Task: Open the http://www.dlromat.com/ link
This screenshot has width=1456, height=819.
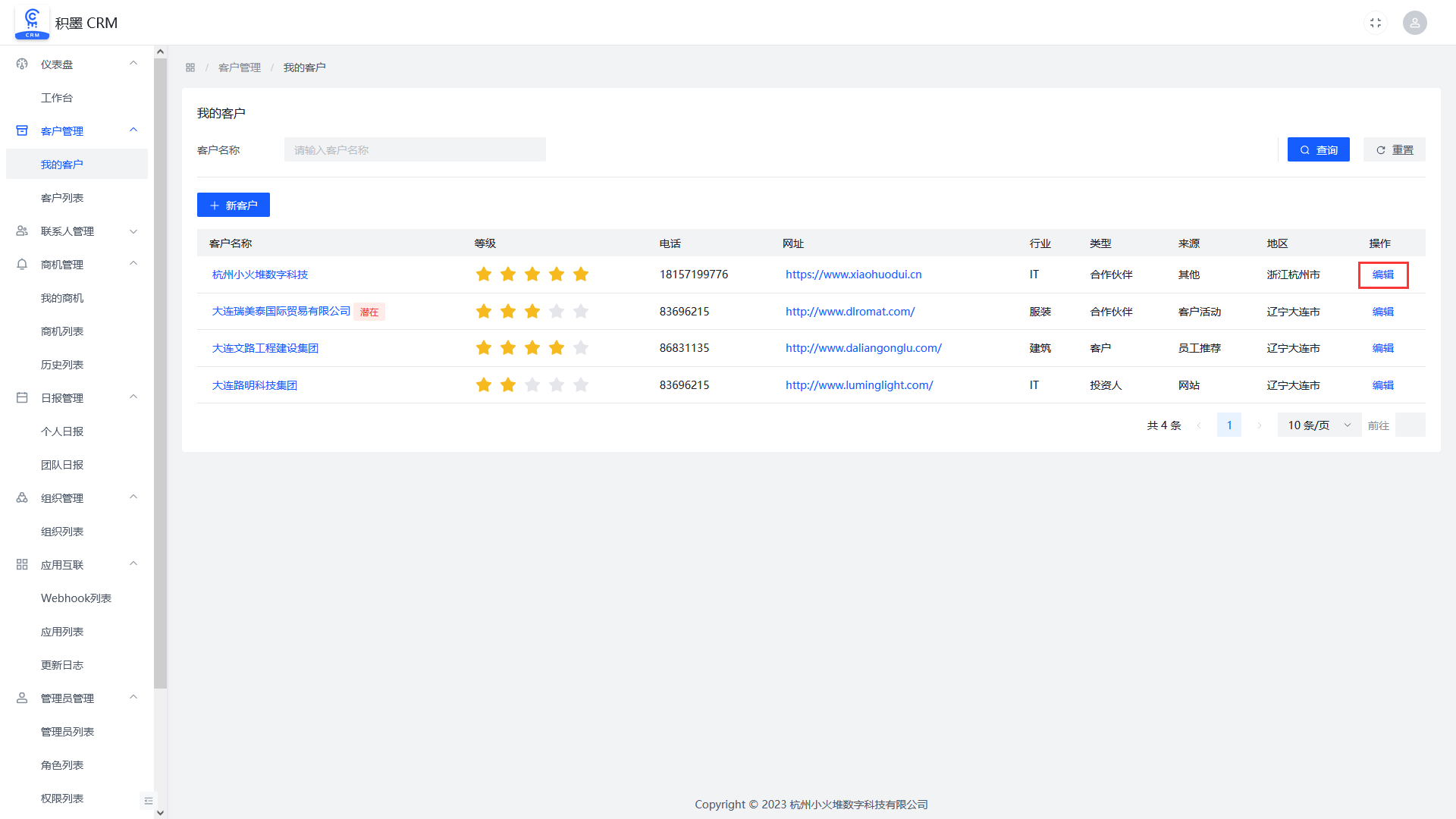Action: [850, 312]
